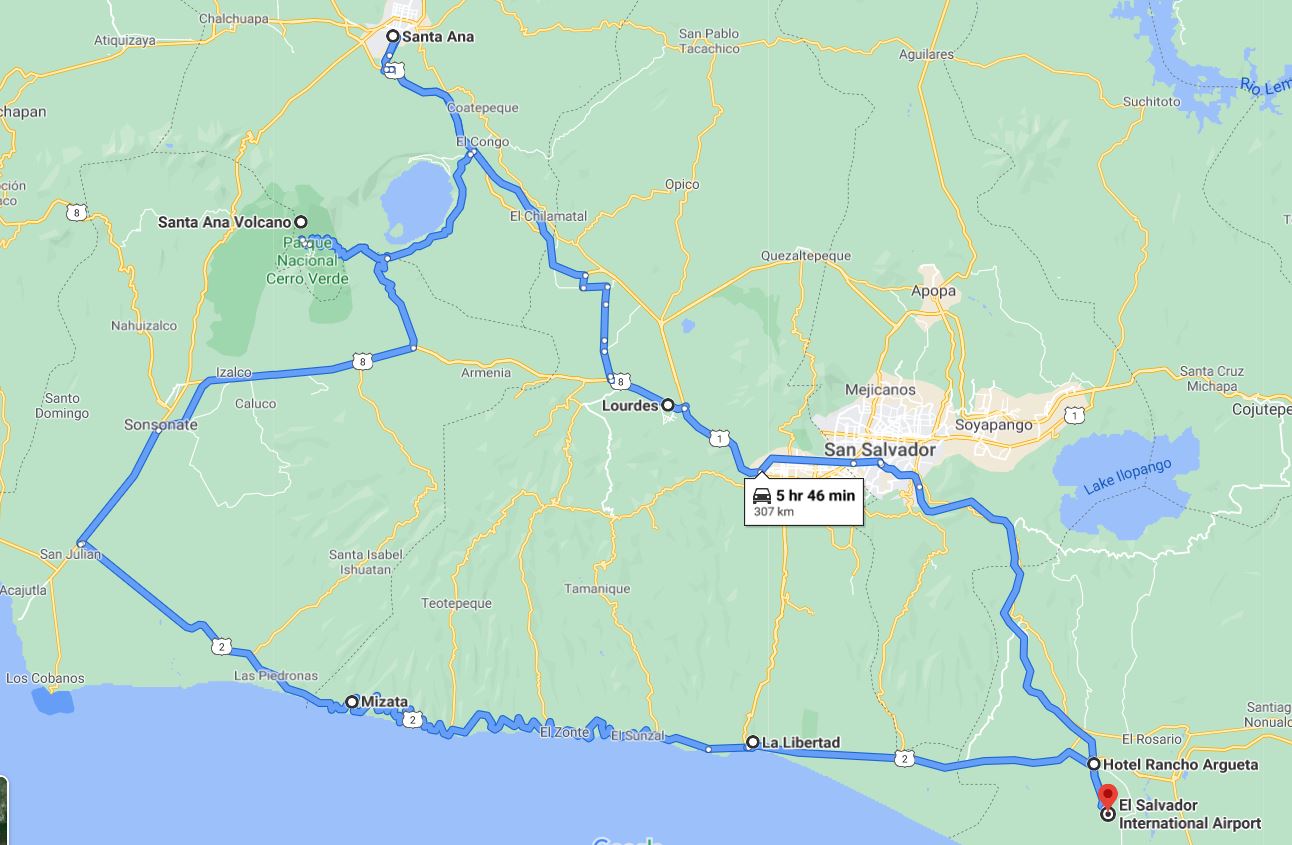Click the Armenia town label
This screenshot has height=845, width=1292.
tap(486, 373)
